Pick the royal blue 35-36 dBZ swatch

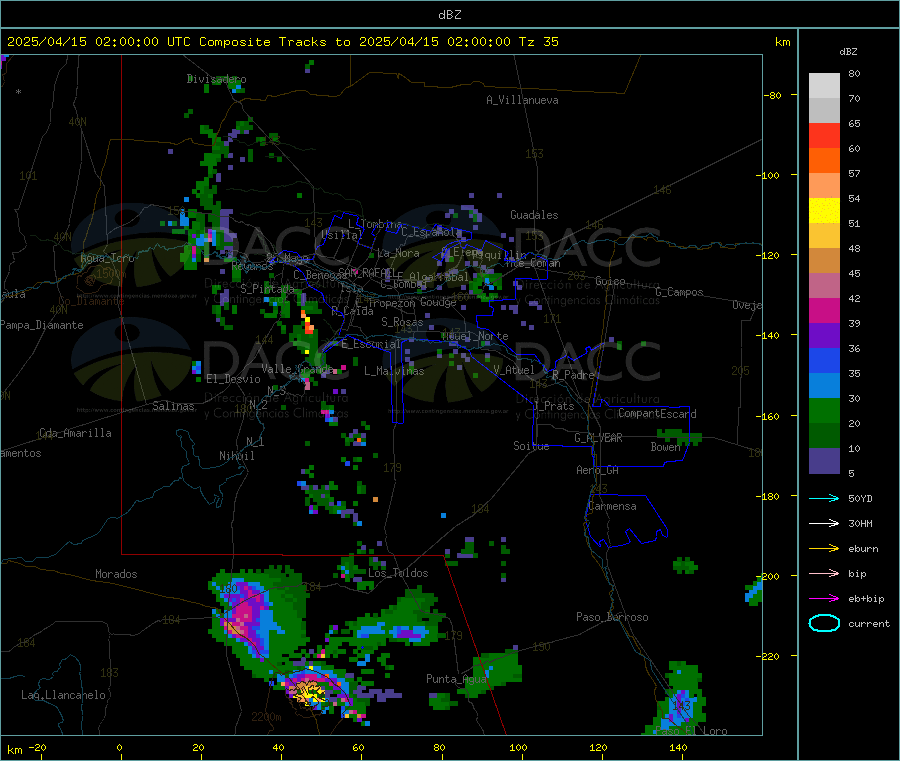click(824, 360)
